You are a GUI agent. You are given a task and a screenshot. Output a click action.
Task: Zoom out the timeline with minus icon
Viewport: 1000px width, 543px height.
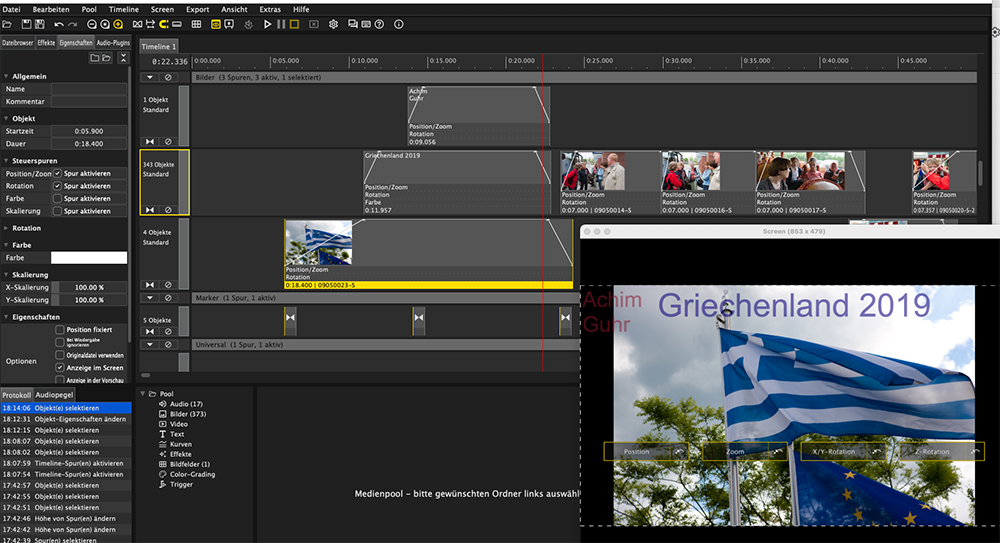pyautogui.click(x=92, y=24)
